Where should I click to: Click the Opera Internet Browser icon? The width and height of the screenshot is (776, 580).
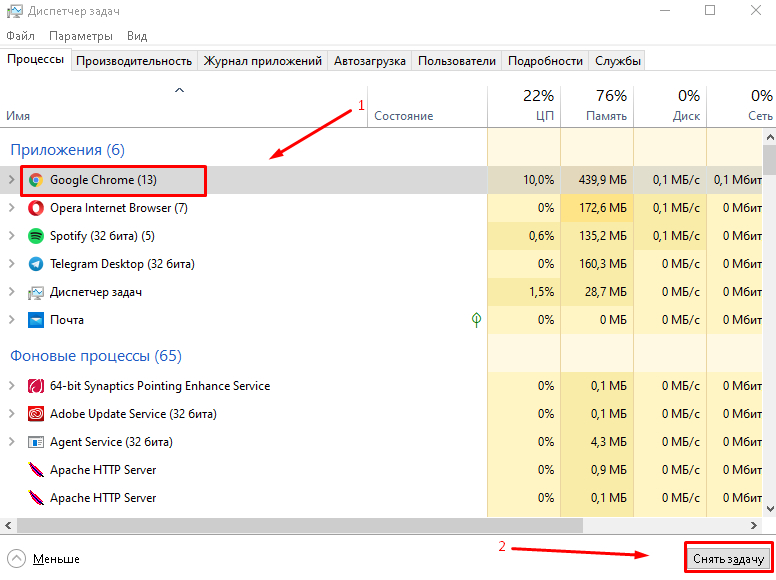point(36,208)
